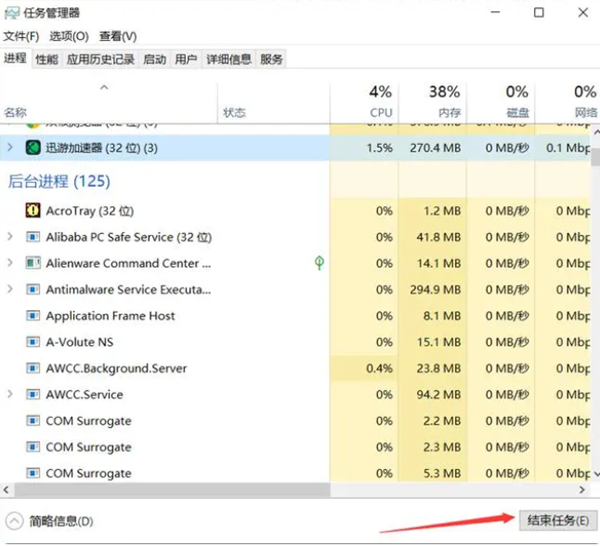This screenshot has height=546, width=600.
Task: Switch to the 详细信息 tab
Action: click(229, 59)
